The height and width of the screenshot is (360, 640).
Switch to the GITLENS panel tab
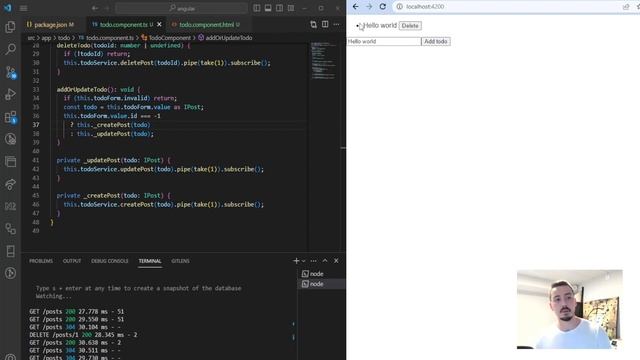click(180, 261)
